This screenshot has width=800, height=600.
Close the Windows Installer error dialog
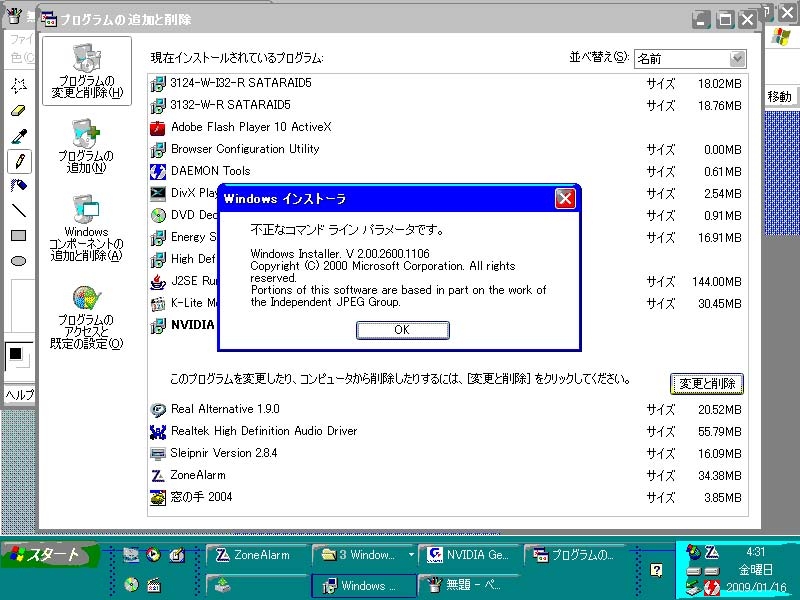coord(565,198)
